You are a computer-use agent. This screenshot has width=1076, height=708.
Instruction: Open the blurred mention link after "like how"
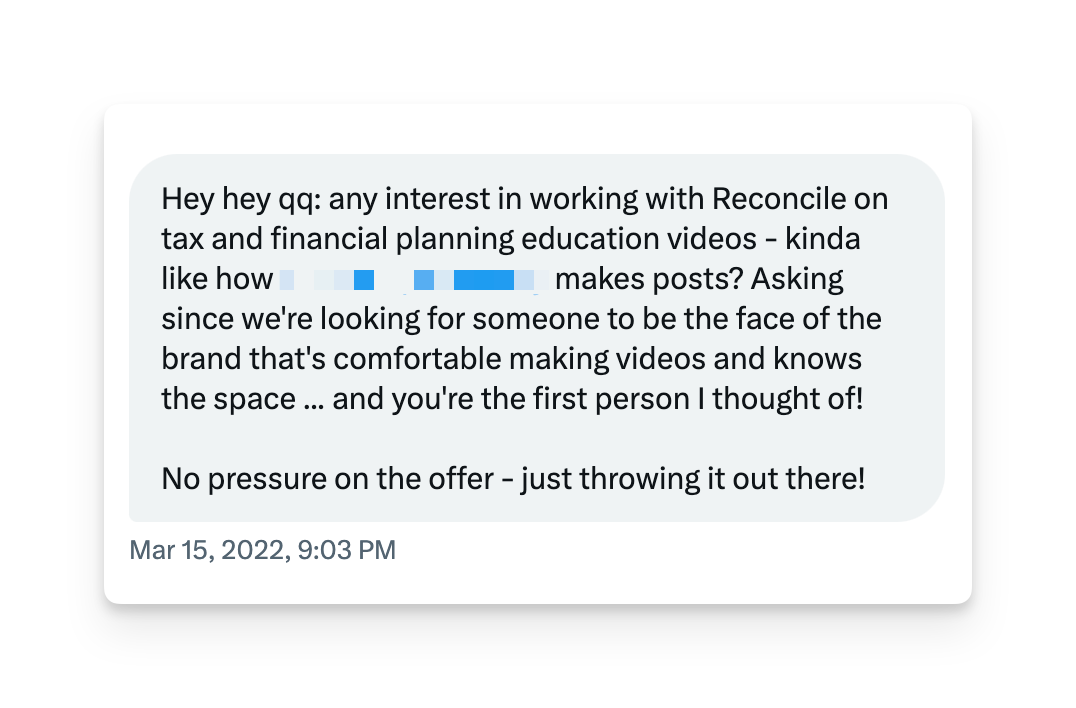414,280
